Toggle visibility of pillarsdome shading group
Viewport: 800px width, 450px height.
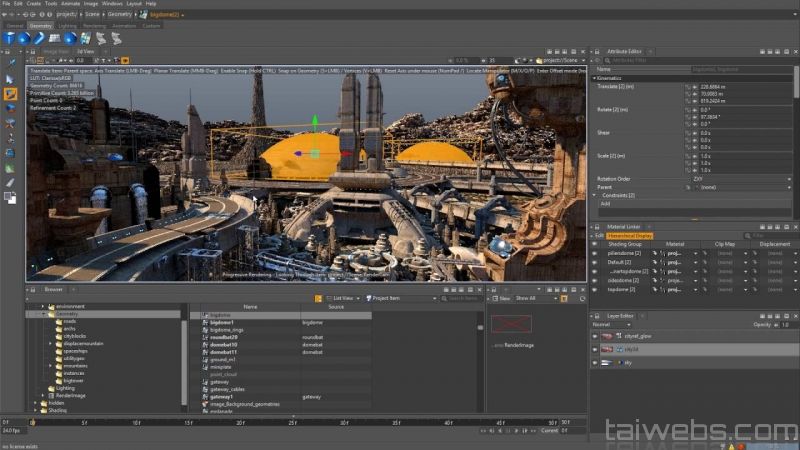594,253
